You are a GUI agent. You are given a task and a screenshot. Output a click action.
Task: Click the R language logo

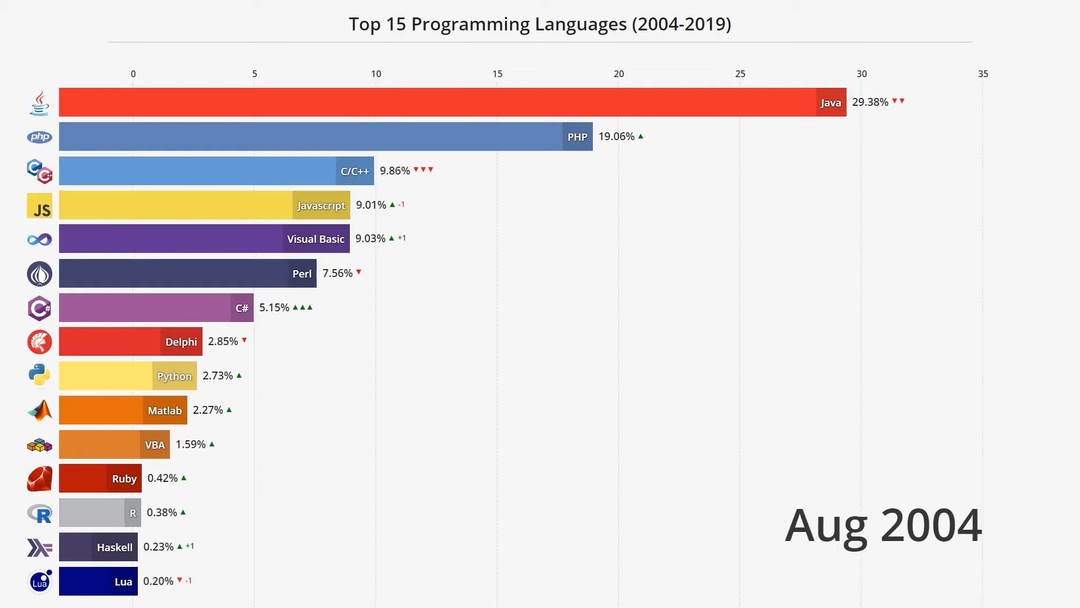[39, 513]
